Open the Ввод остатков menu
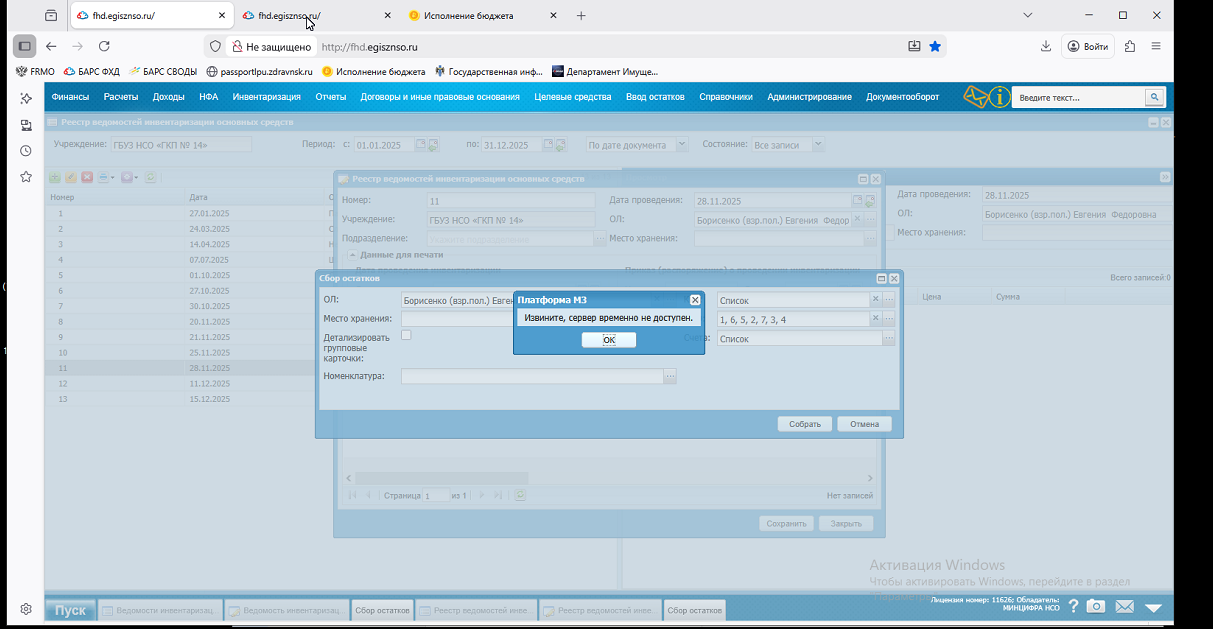The image size is (1213, 629). 655,97
